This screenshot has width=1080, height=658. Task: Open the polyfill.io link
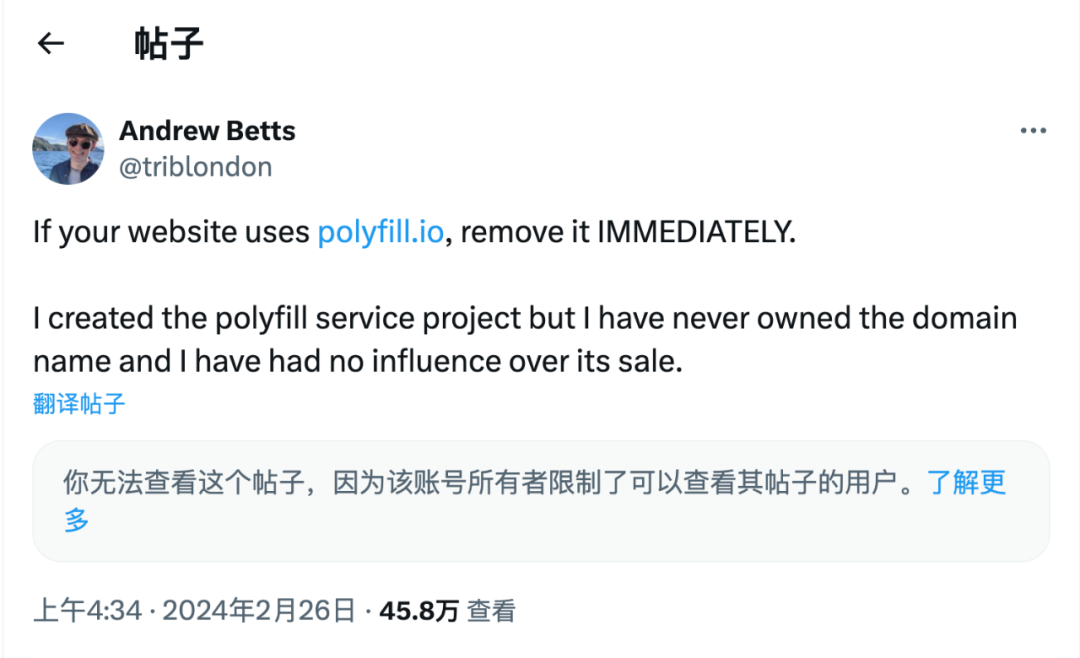point(380,232)
